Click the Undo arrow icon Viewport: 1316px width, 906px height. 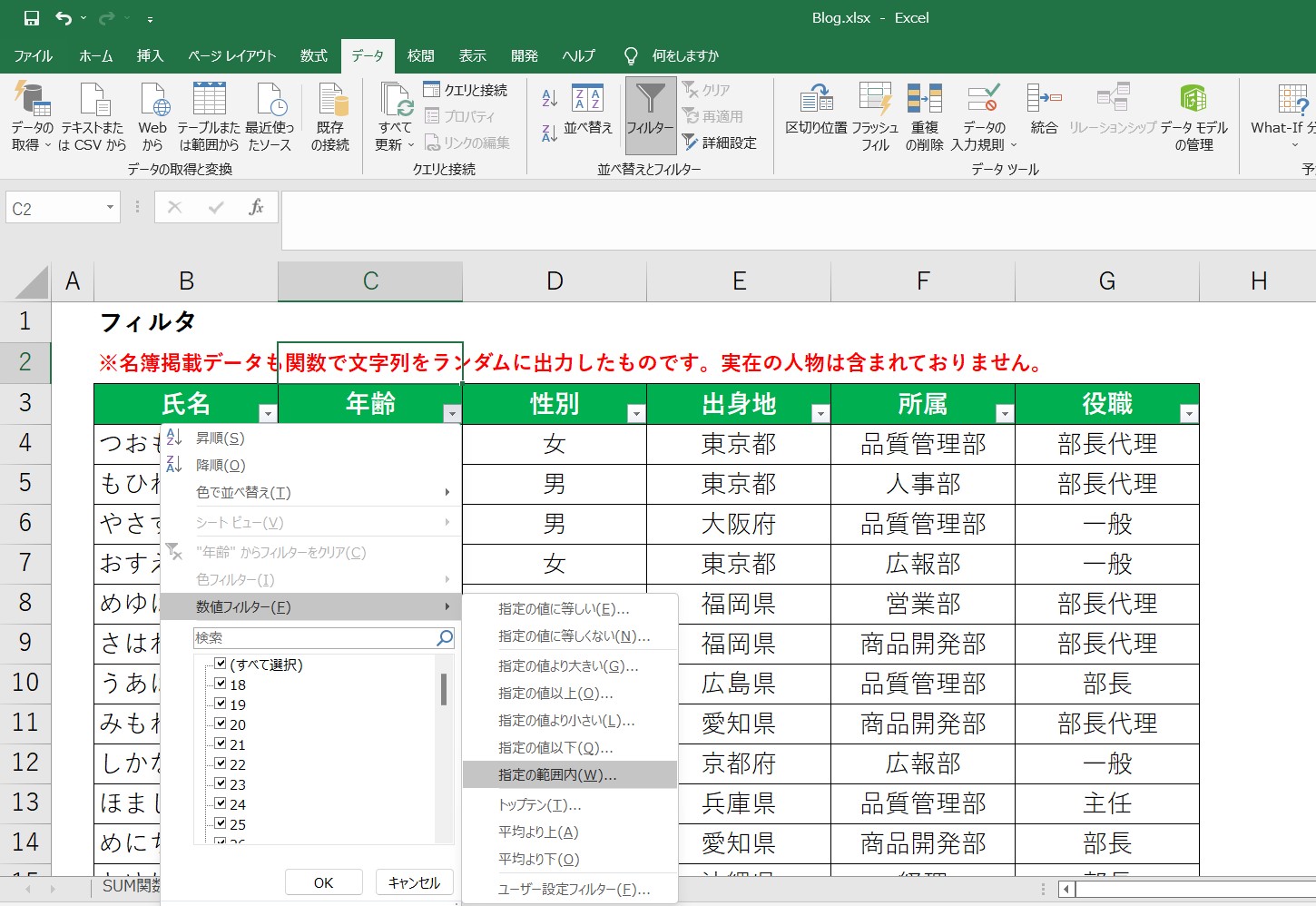(x=63, y=18)
